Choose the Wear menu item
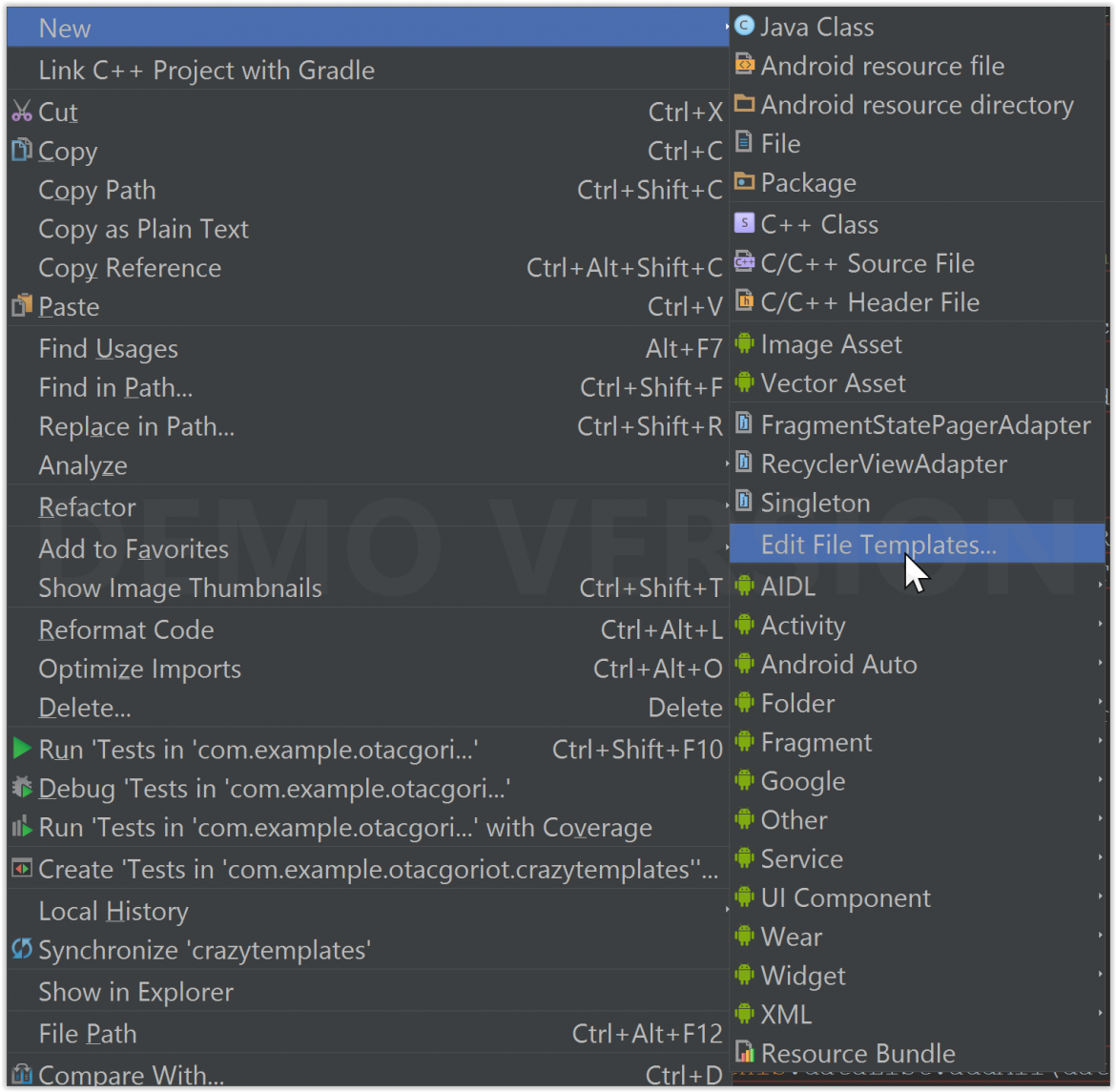This screenshot has height=1092, width=1116. (x=917, y=937)
